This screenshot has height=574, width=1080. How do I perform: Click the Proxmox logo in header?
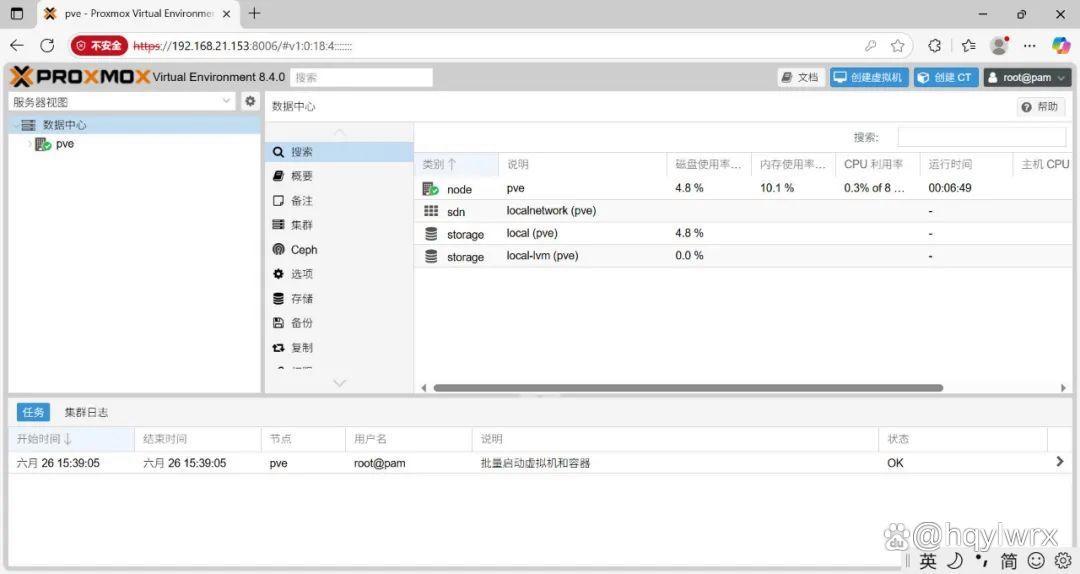pos(80,76)
